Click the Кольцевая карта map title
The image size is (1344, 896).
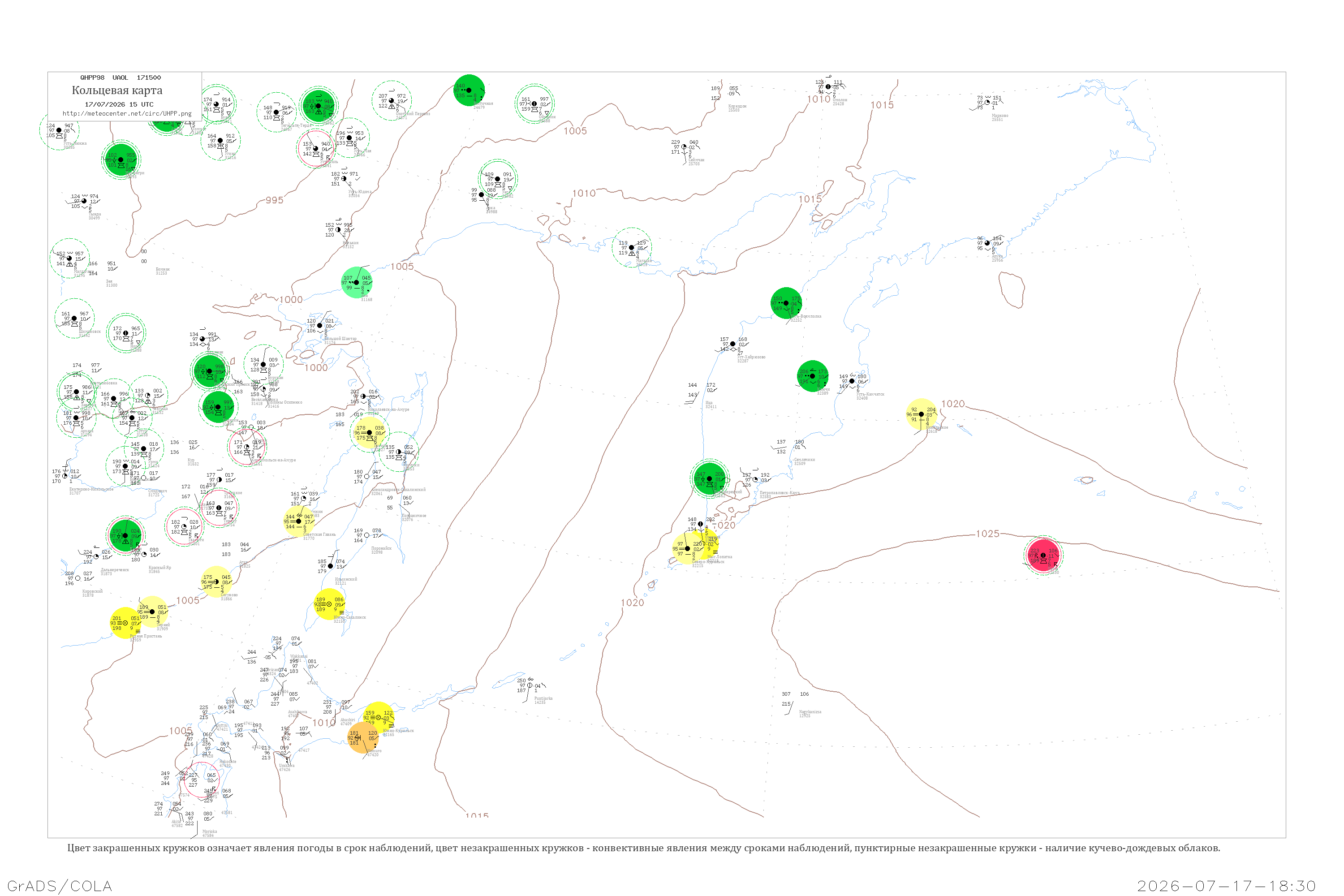[x=117, y=90]
